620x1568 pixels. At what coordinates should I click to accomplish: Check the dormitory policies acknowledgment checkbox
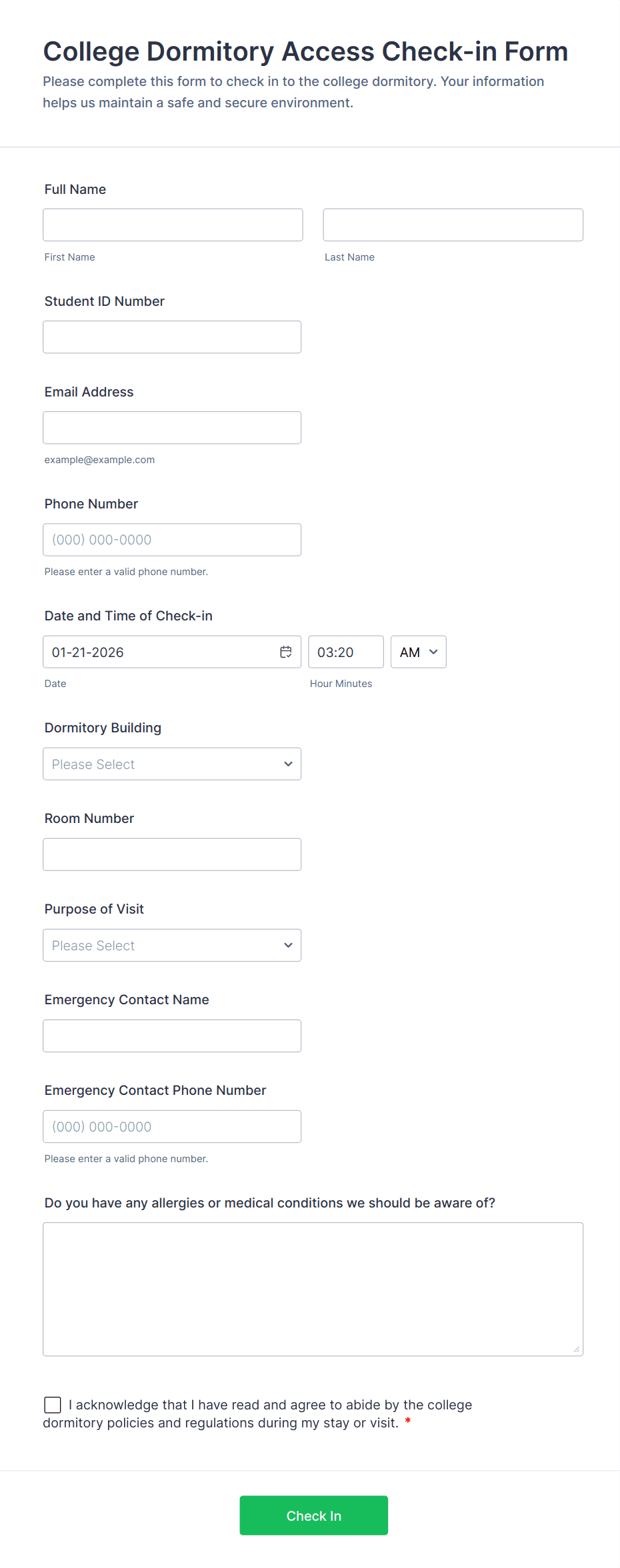tap(53, 1405)
